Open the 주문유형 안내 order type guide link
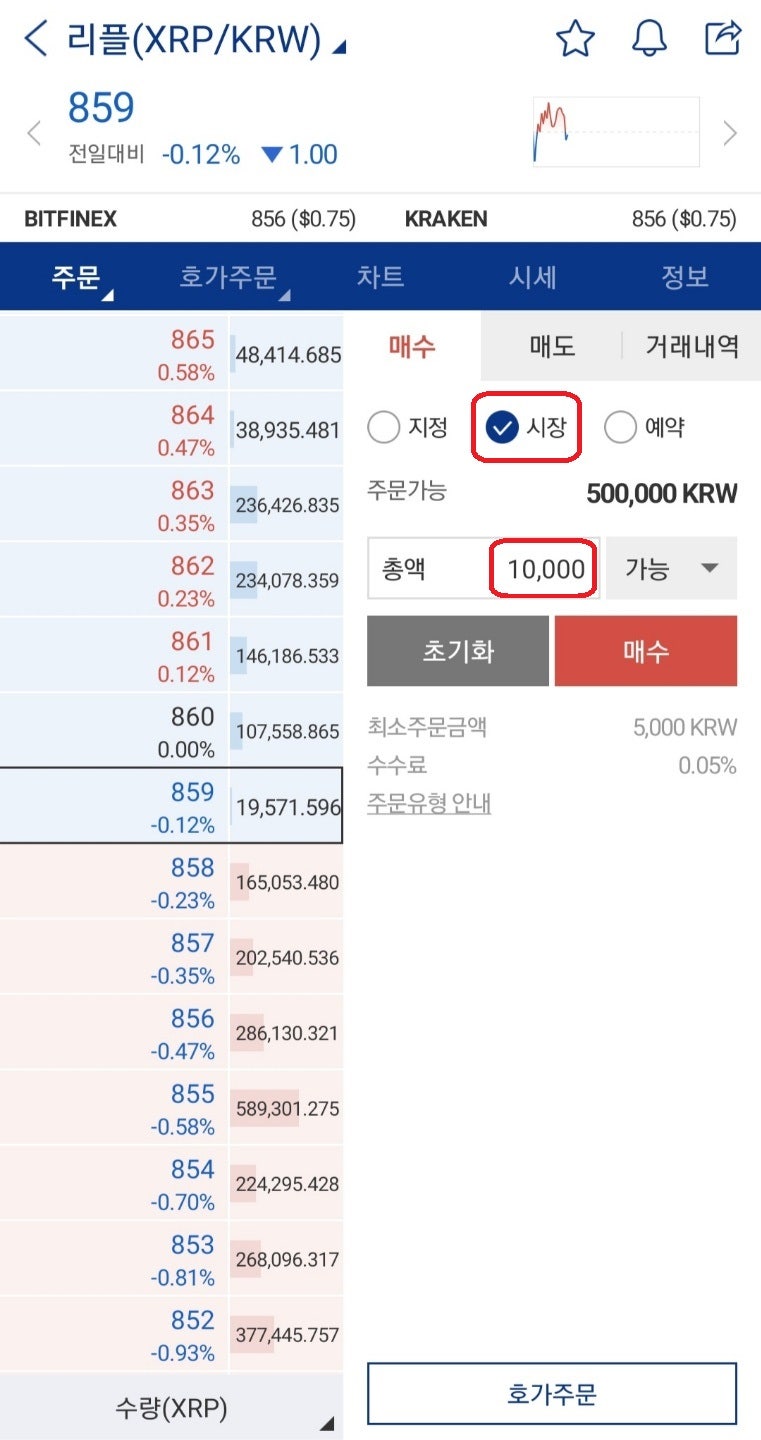 point(430,803)
